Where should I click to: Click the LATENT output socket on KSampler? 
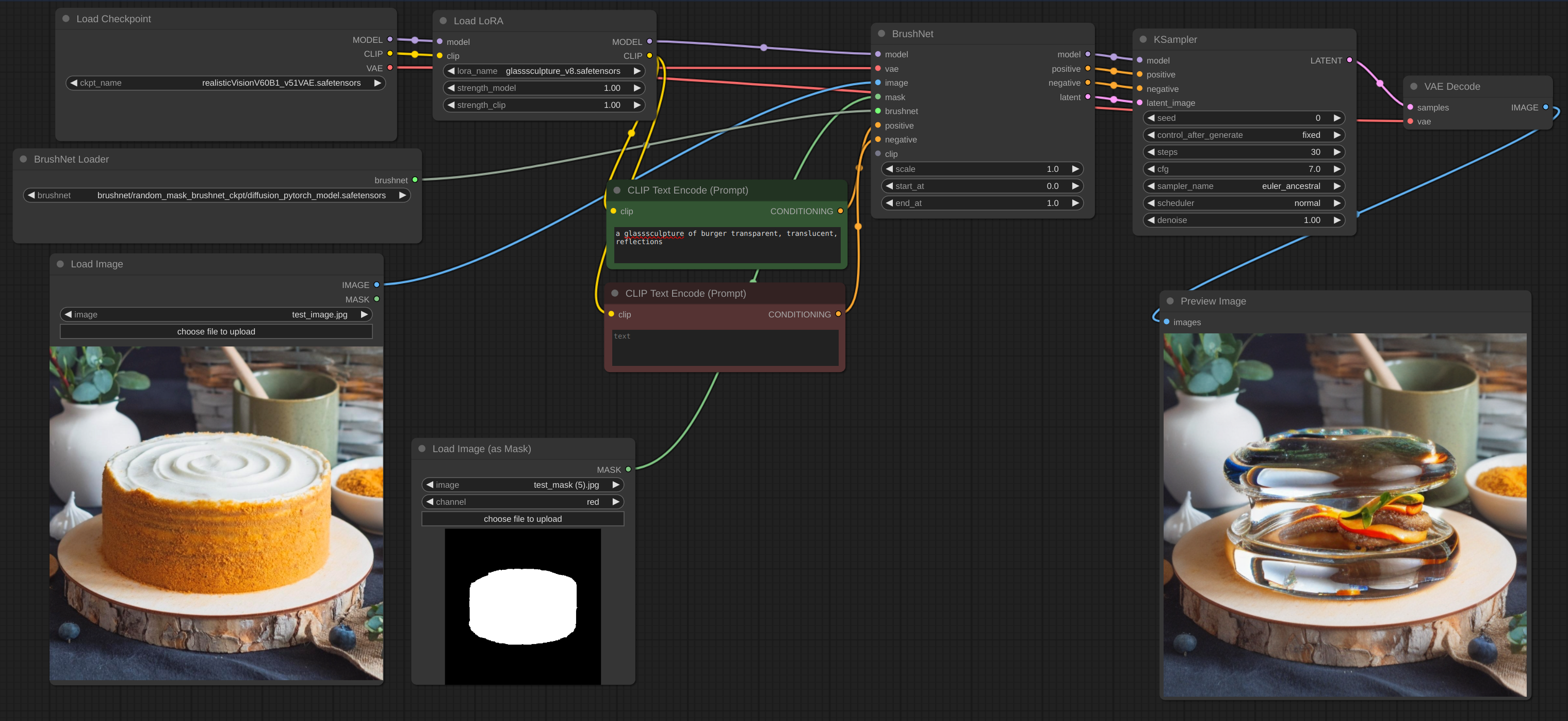click(x=1349, y=60)
